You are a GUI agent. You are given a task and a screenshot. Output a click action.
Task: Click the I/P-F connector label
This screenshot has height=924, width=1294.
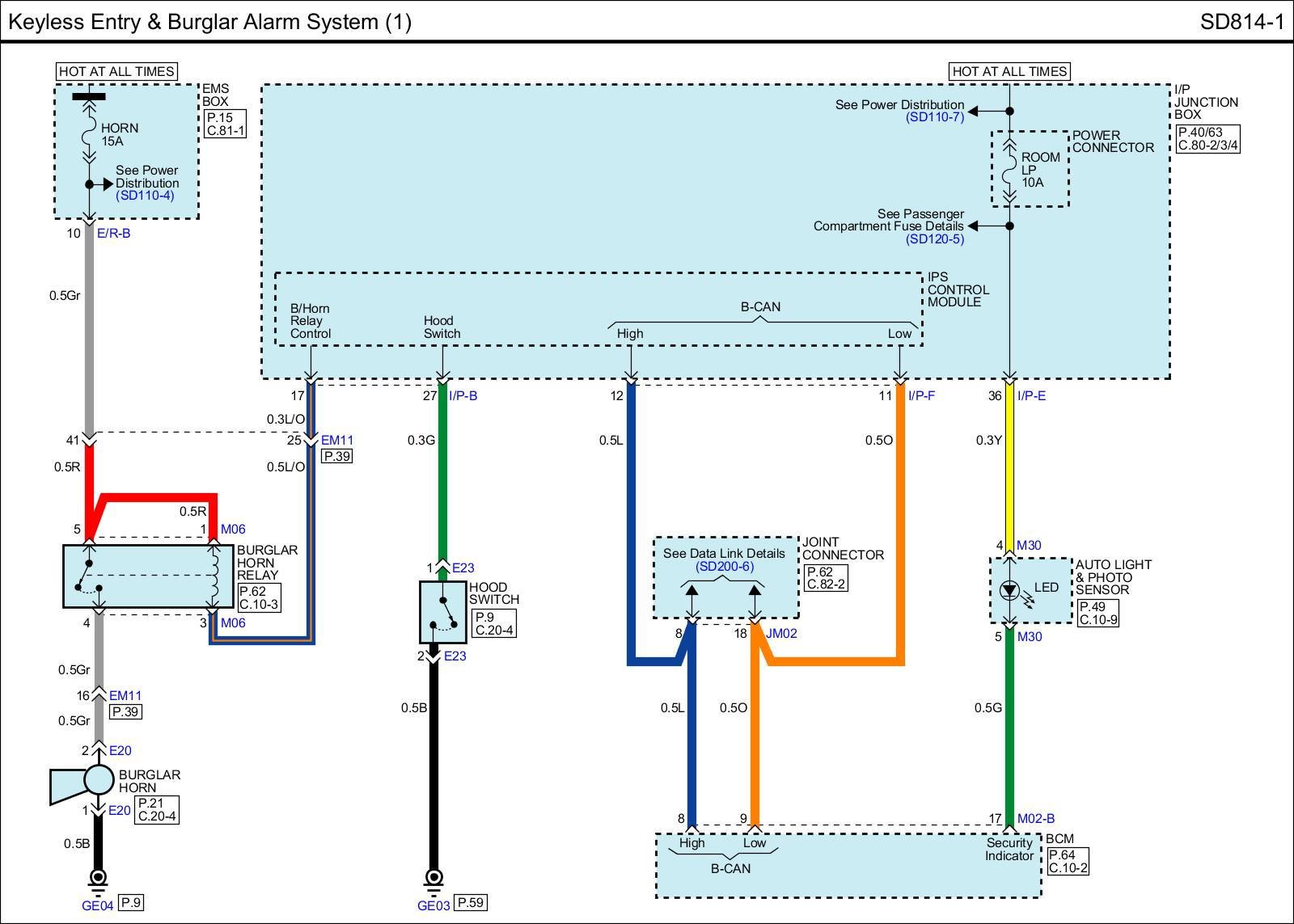click(x=921, y=396)
